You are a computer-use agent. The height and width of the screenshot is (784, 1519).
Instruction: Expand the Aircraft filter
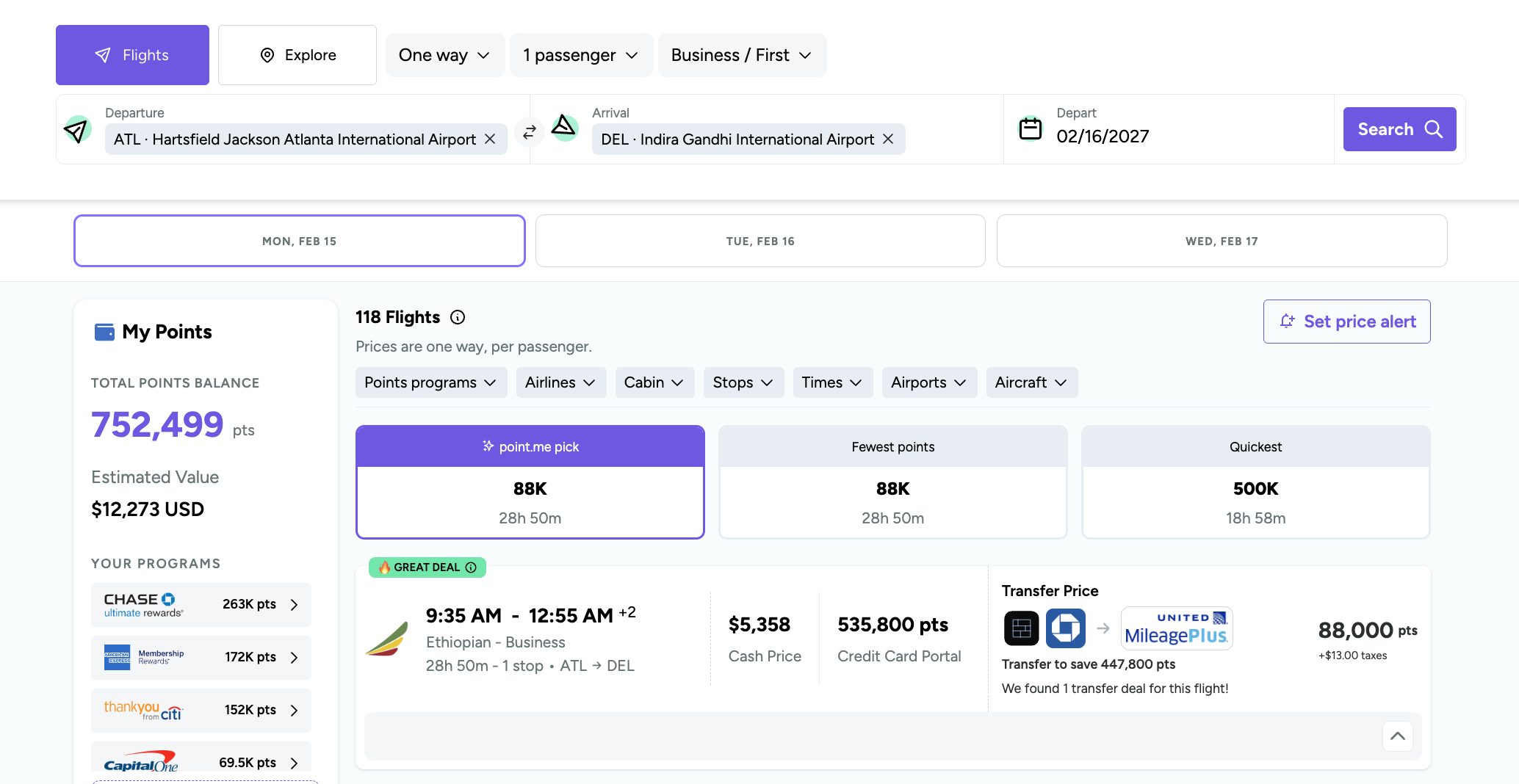click(x=1031, y=382)
